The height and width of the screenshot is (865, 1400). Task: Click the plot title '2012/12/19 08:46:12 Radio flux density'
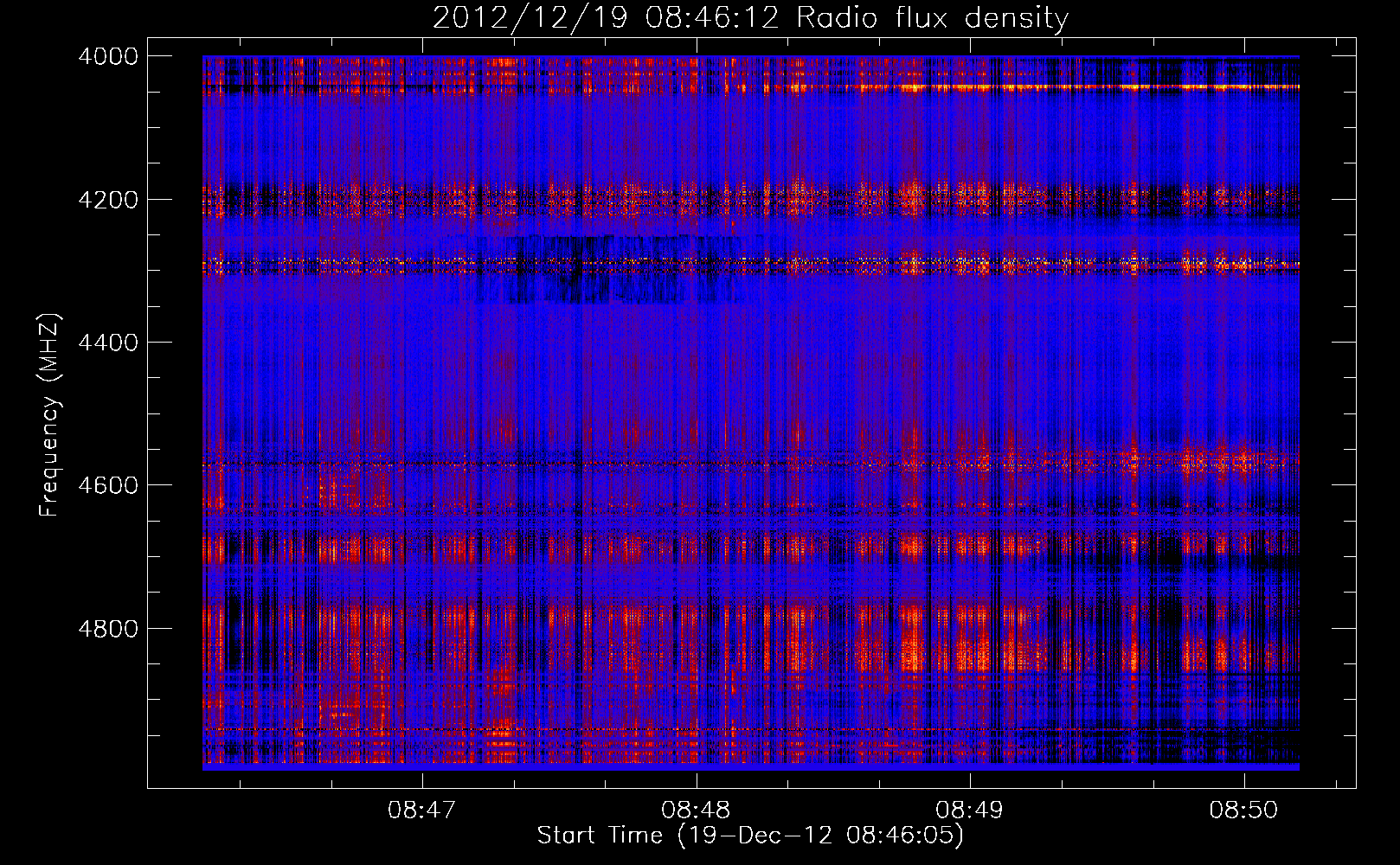(x=750, y=17)
